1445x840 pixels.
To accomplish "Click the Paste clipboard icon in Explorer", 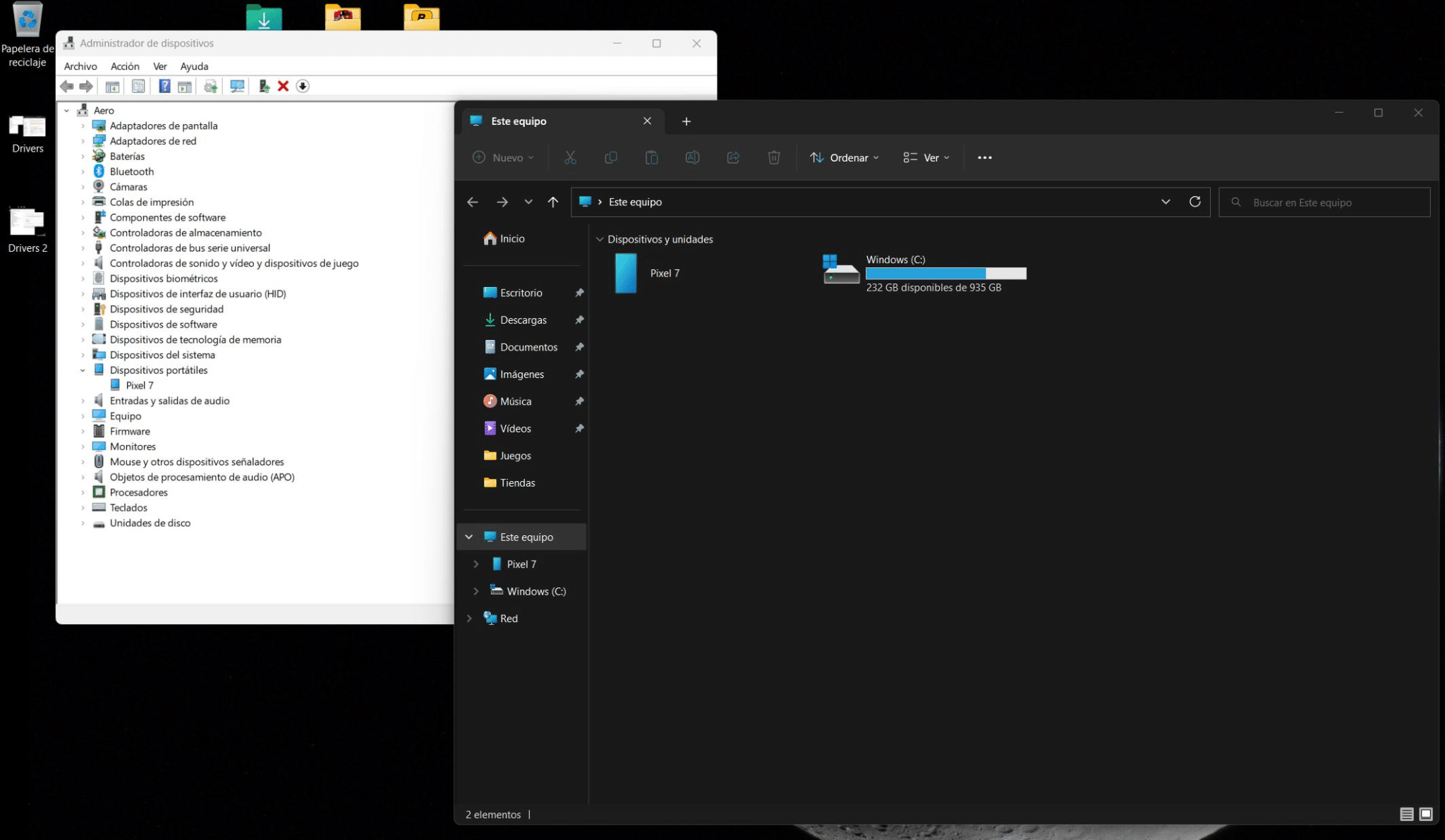I will pos(652,157).
